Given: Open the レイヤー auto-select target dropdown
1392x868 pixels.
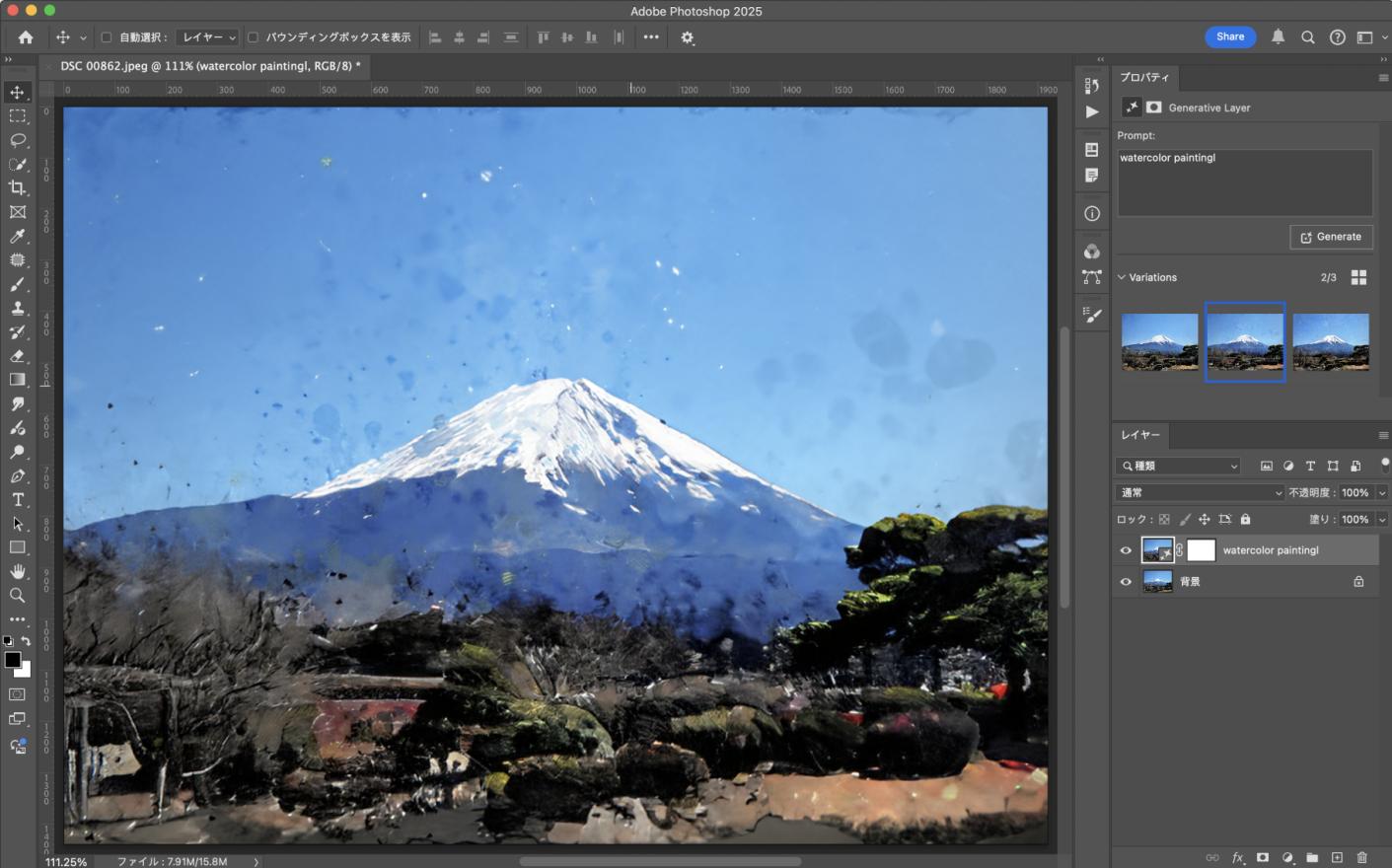Looking at the screenshot, I should [209, 37].
